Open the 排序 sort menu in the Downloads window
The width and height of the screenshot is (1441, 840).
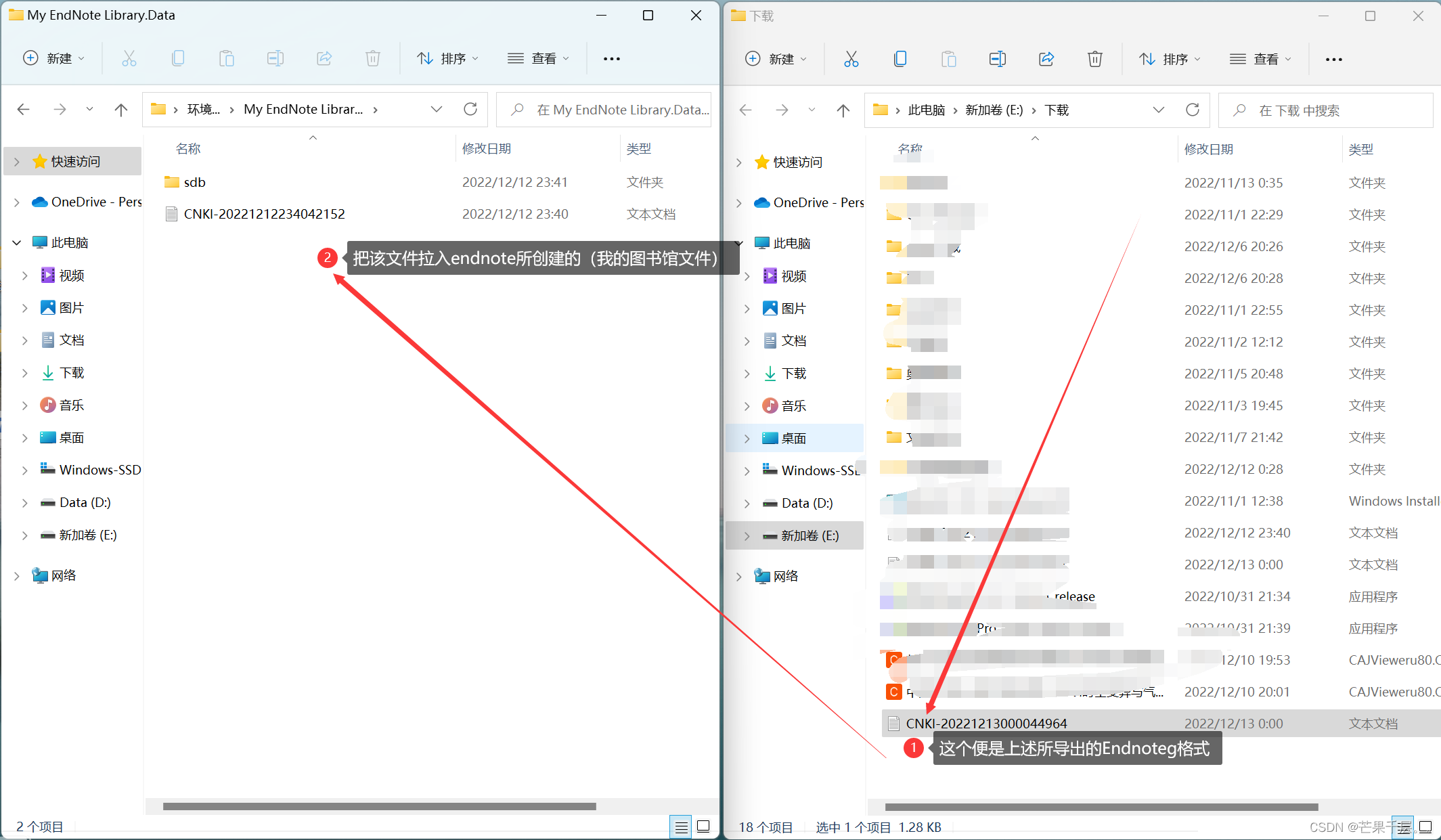1170,60
